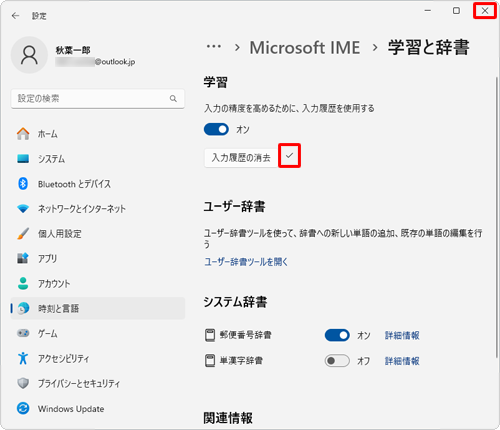
Task: Go back with the arrow icon
Action: [15, 16]
